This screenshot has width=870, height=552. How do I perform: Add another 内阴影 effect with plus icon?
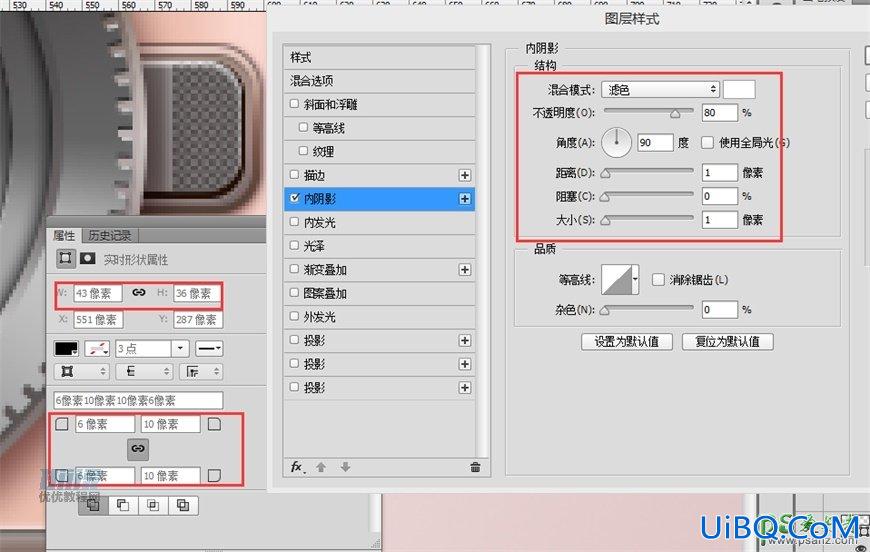tap(465, 199)
